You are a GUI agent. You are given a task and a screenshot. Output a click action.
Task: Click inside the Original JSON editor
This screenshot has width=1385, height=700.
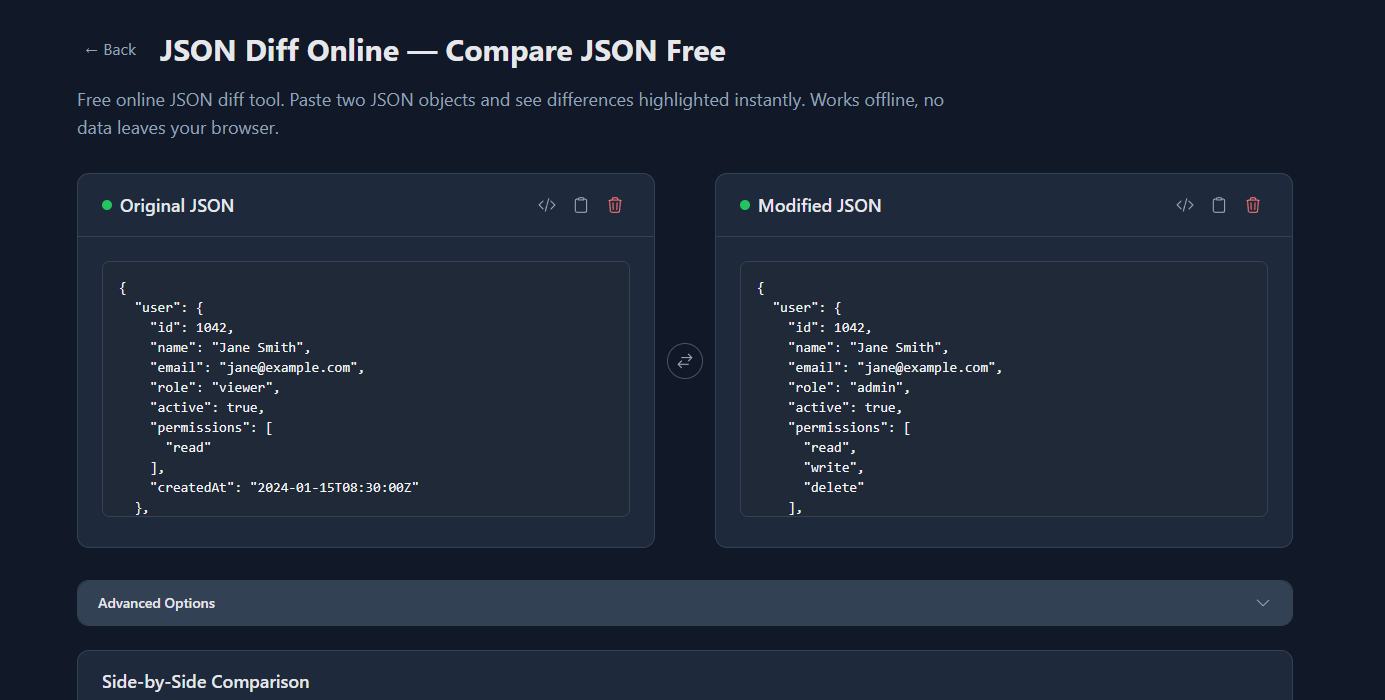[x=365, y=390]
